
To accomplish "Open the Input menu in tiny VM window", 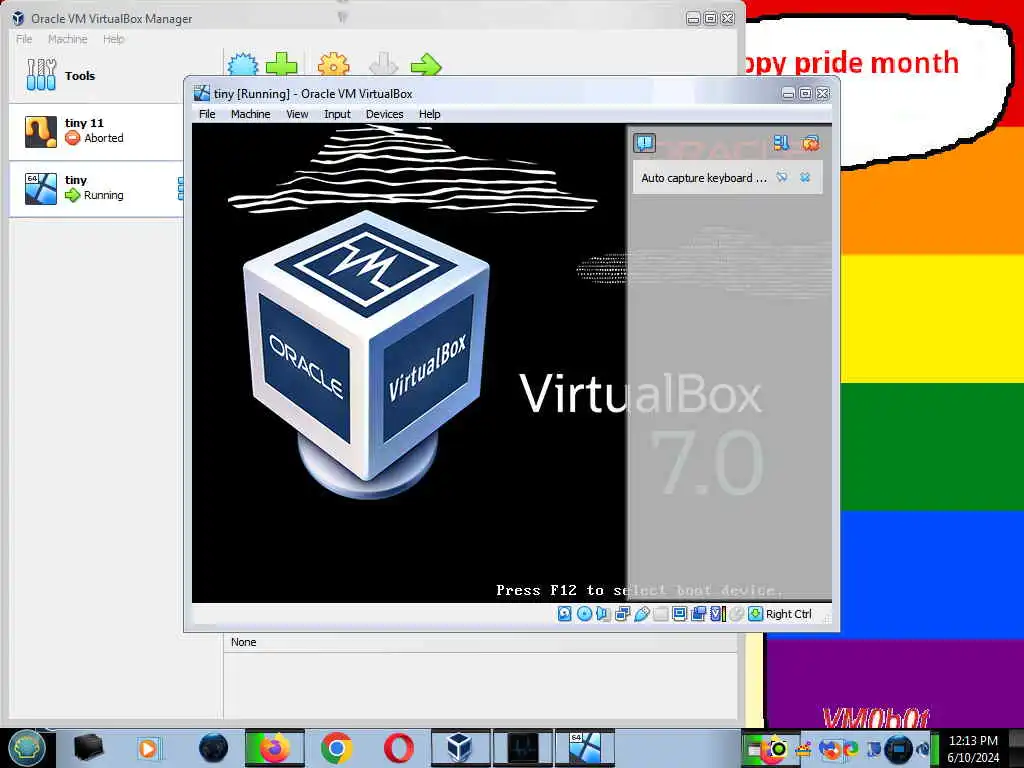I will tap(337, 114).
